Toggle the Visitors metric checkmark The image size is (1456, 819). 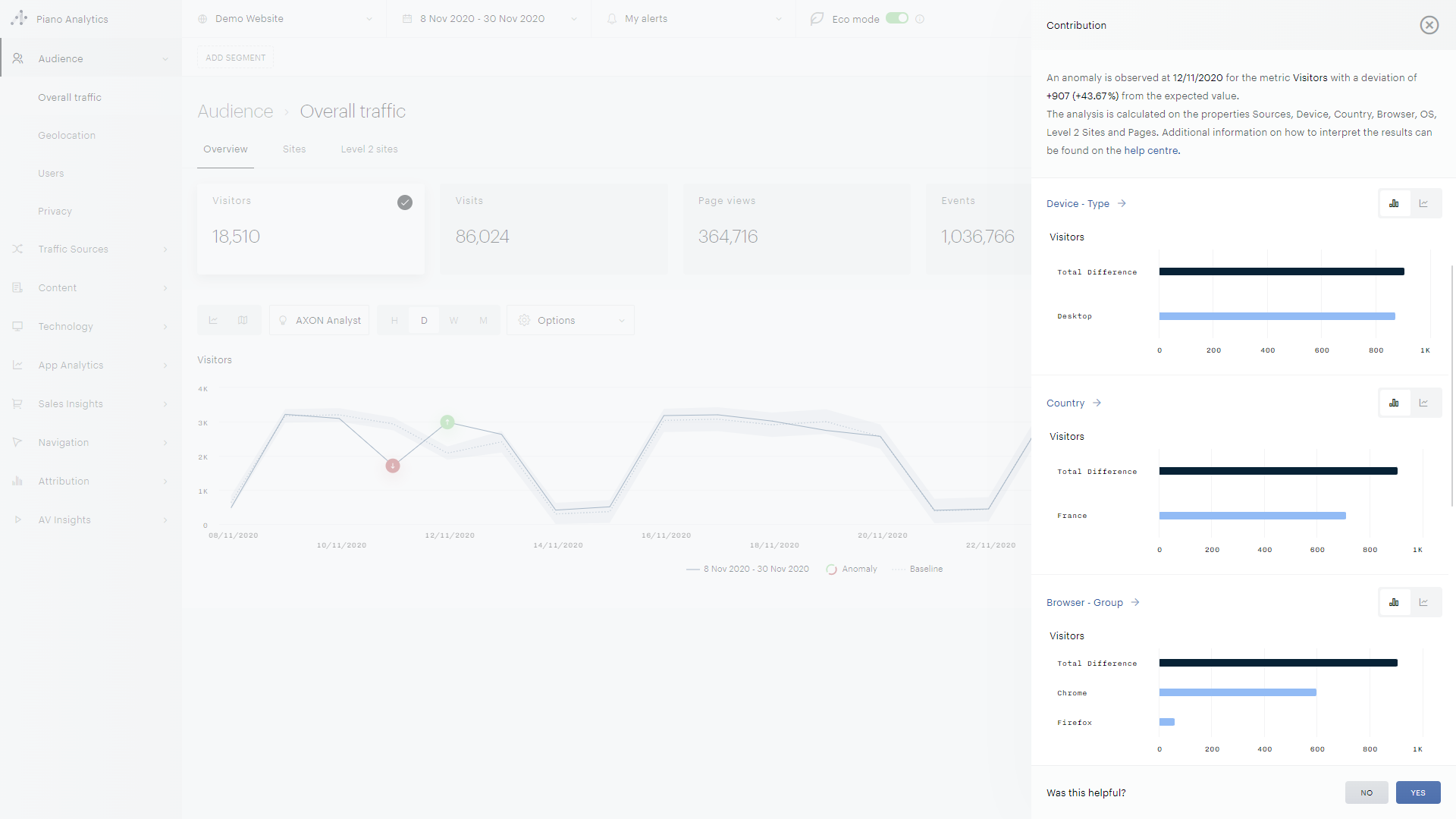coord(405,202)
